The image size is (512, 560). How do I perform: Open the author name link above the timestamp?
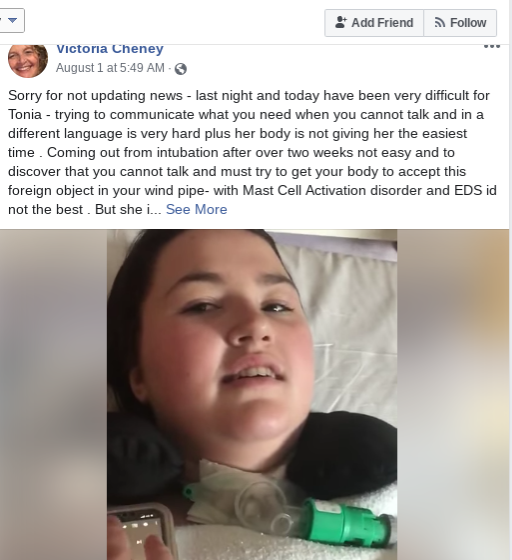click(110, 49)
